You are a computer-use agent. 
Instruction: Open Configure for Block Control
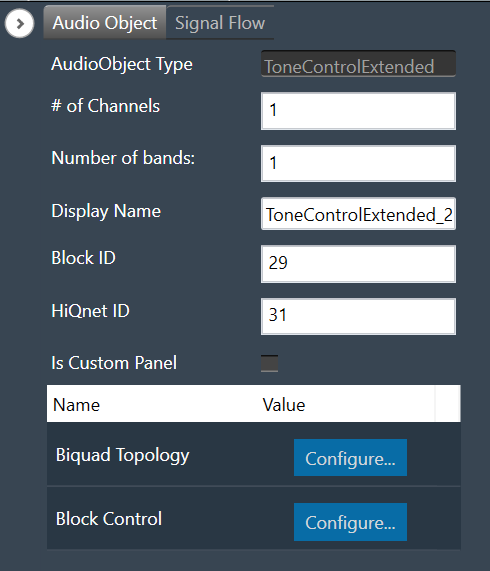[350, 522]
